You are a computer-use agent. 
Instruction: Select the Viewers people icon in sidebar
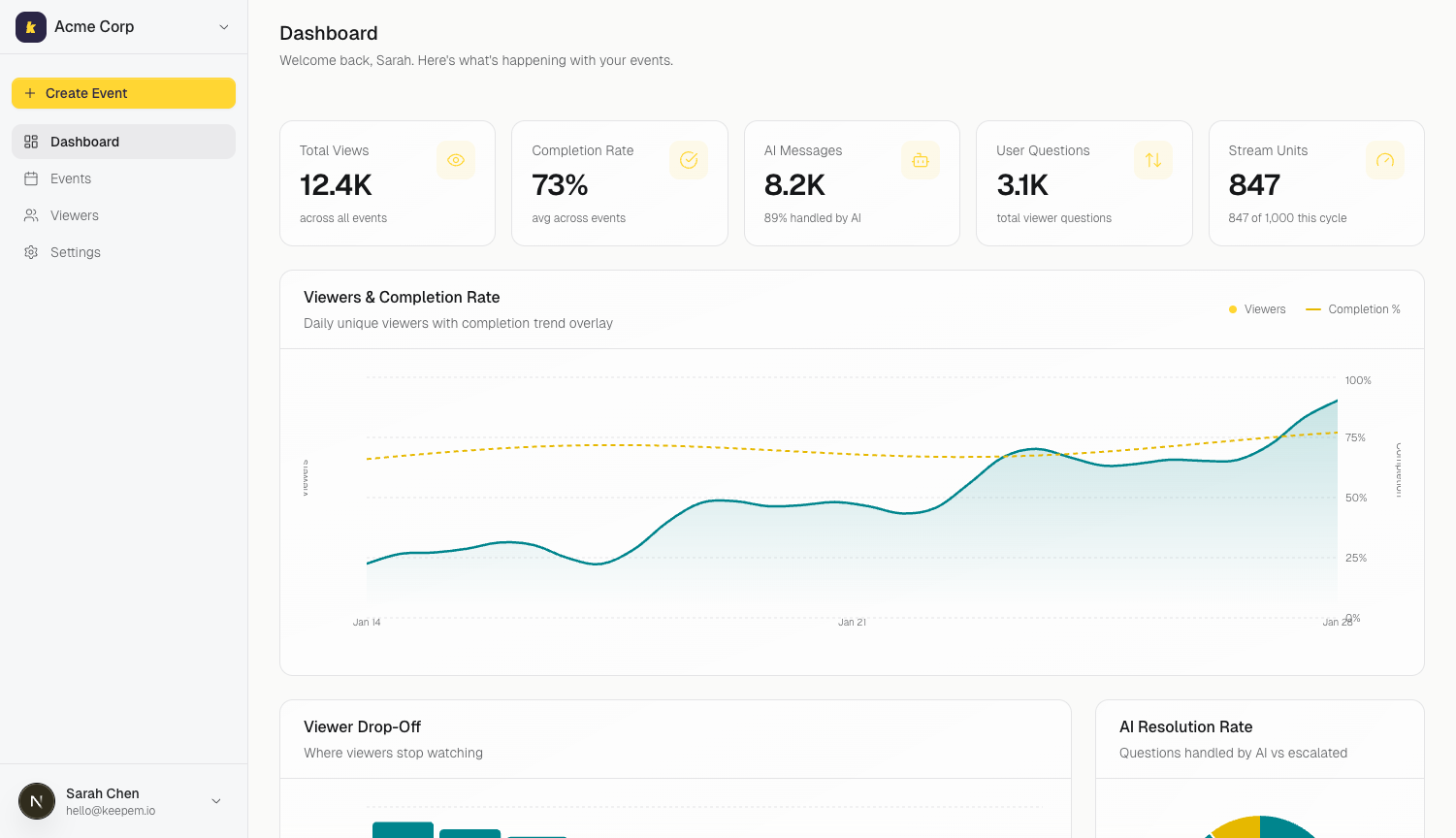pyautogui.click(x=30, y=215)
